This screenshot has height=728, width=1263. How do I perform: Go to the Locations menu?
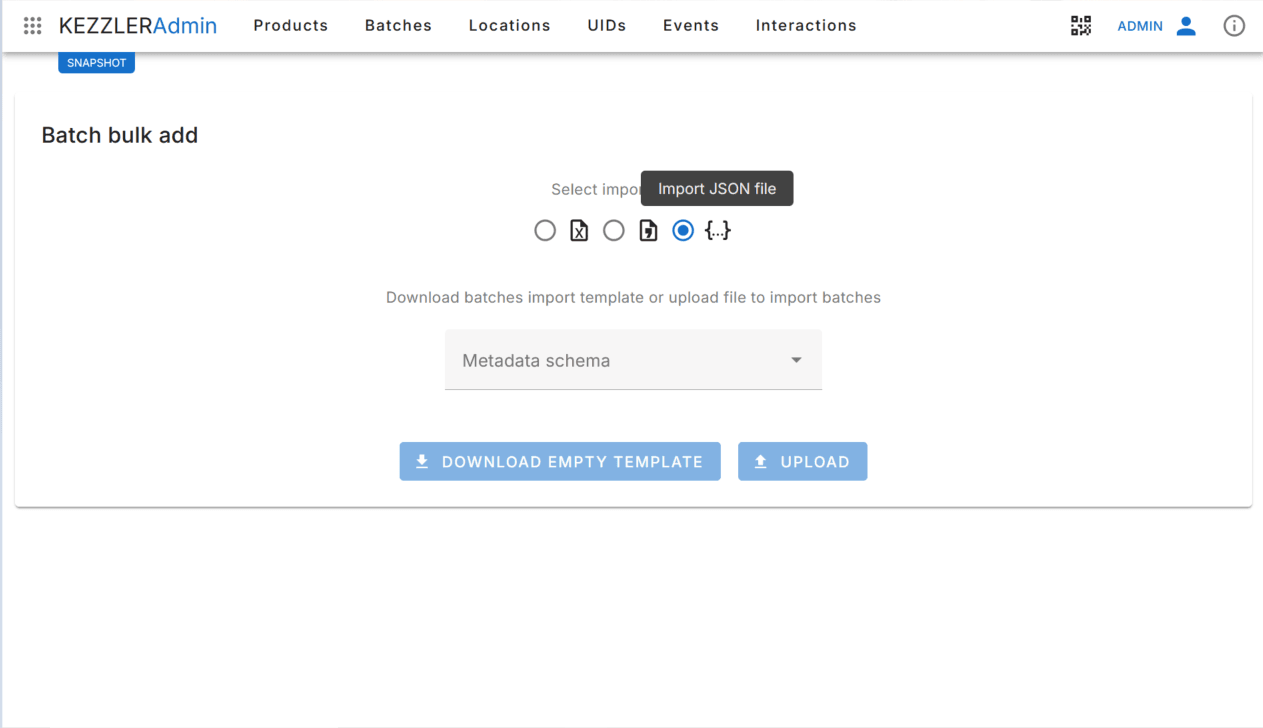(x=509, y=26)
